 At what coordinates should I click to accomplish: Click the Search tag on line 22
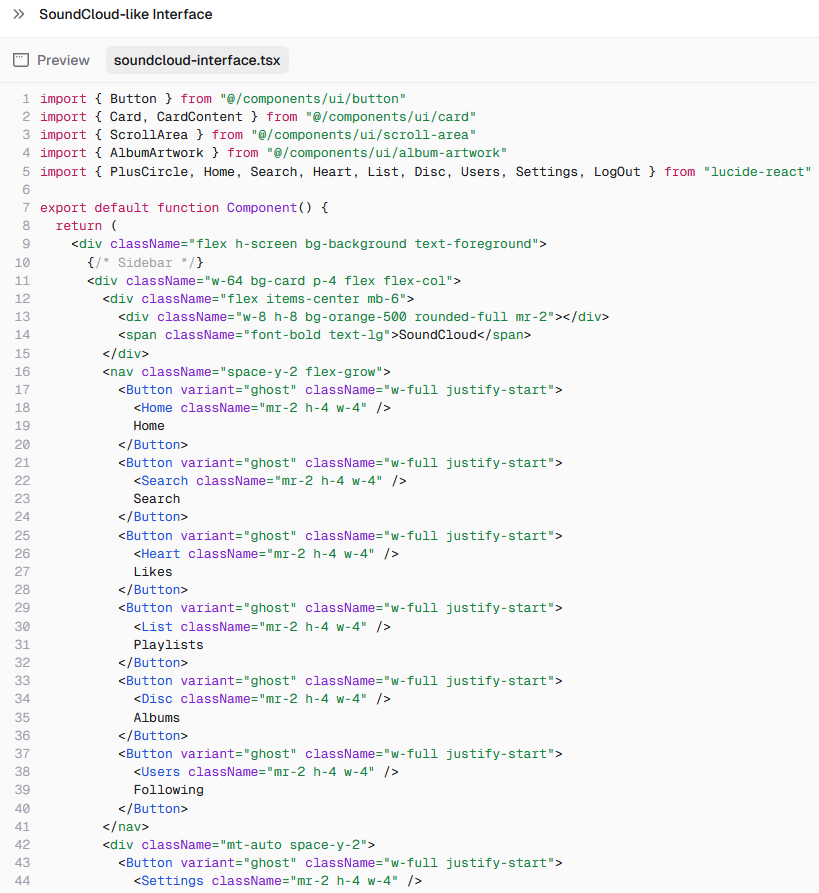(165, 481)
